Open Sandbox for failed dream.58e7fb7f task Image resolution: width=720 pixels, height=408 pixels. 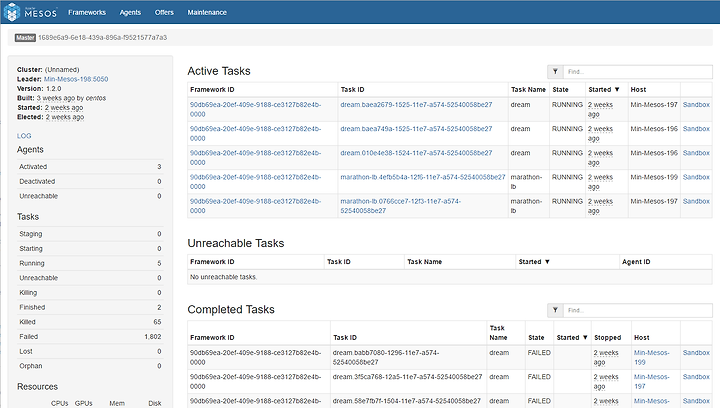696,401
